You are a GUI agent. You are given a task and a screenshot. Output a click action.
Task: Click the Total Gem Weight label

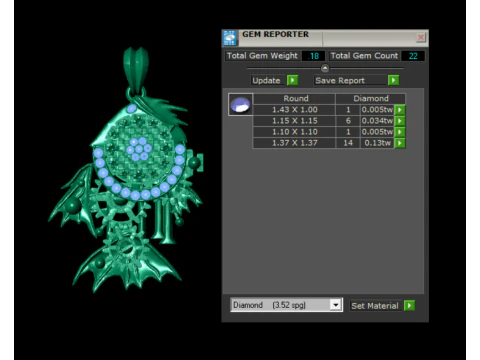click(262, 56)
